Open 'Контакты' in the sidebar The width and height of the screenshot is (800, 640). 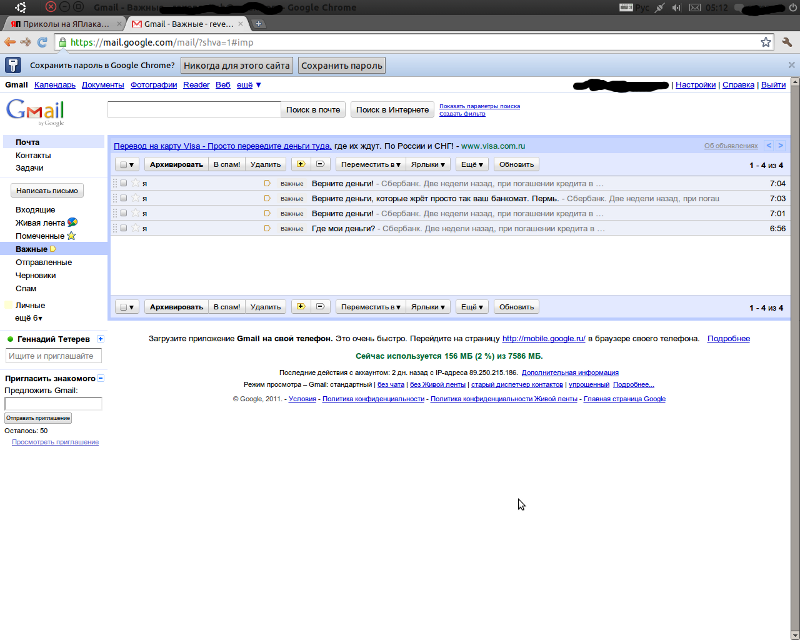tap(33, 155)
